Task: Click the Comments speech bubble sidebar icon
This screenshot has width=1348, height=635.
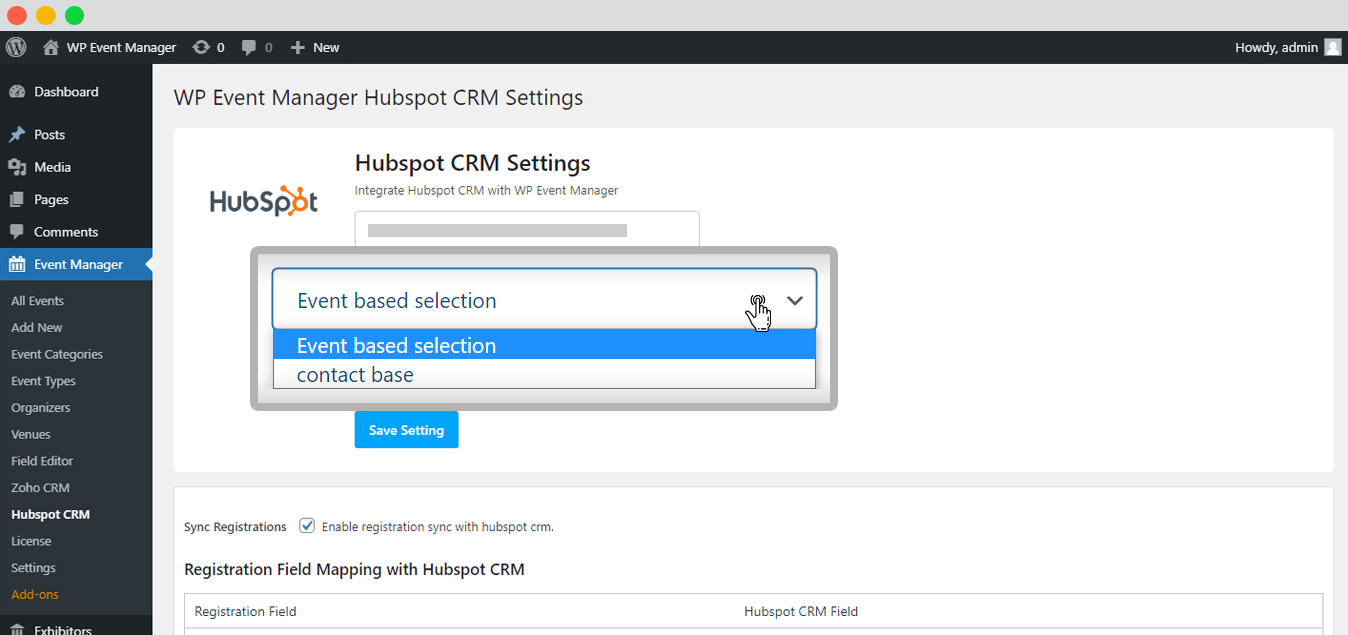Action: (17, 232)
